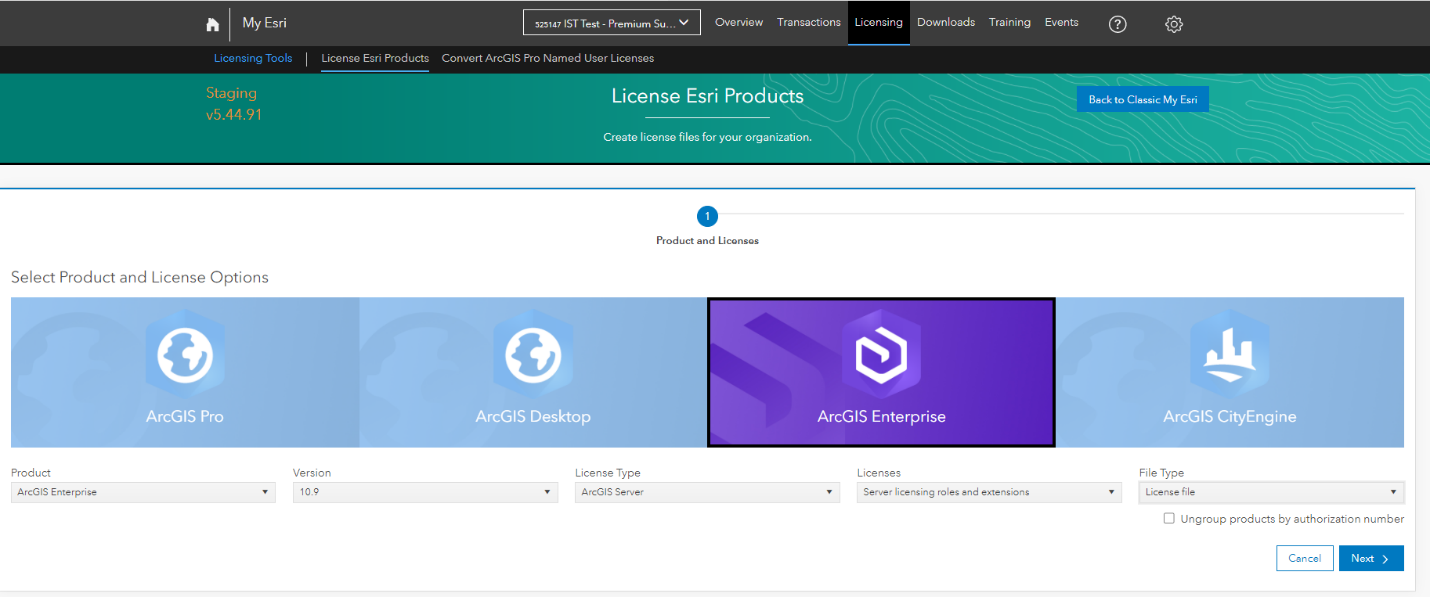This screenshot has width=1430, height=597.
Task: Click the ArcGIS Enterprise hexagon icon
Action: (x=881, y=352)
